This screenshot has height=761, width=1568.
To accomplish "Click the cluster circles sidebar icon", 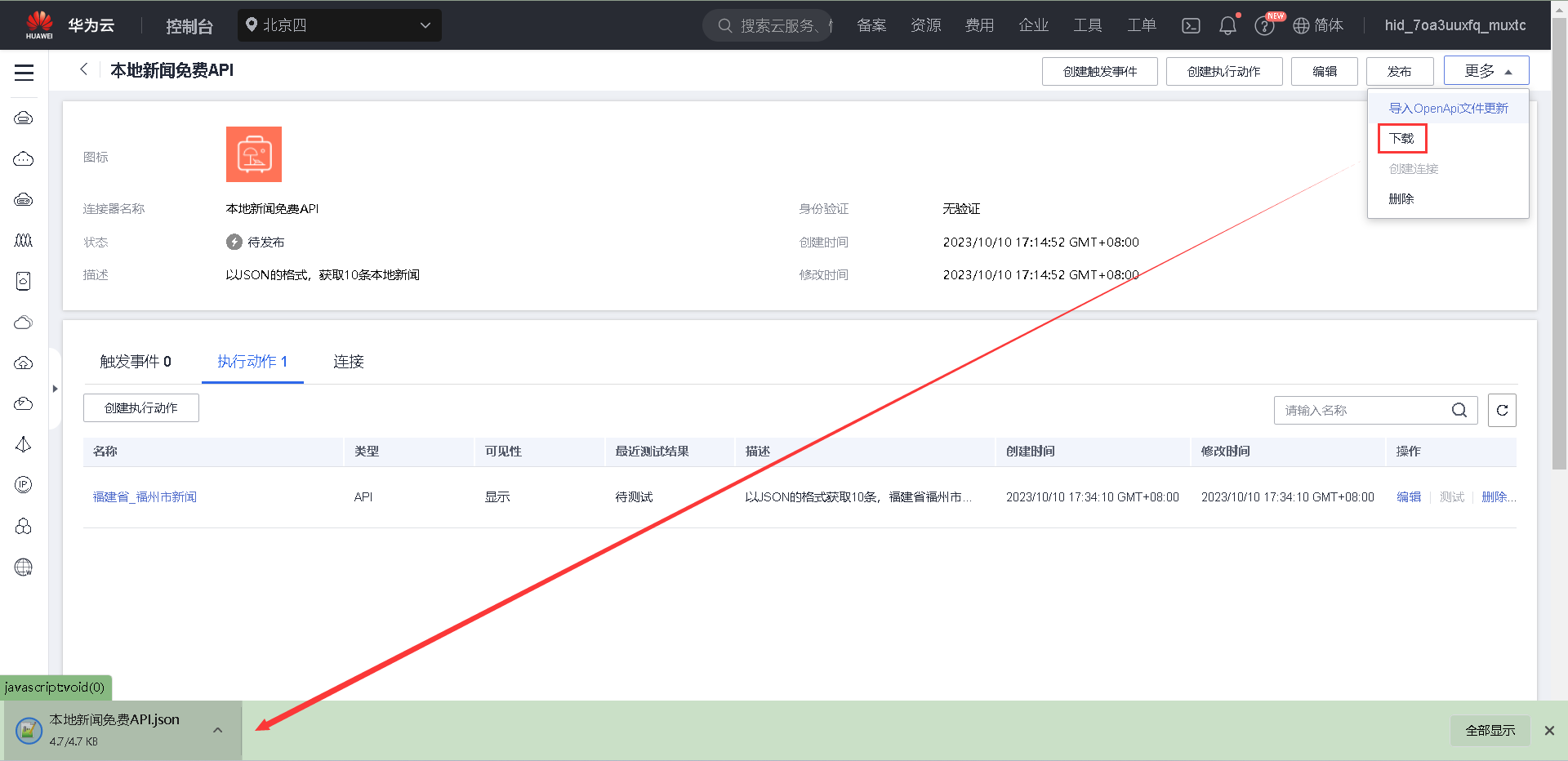I will click(x=24, y=526).
